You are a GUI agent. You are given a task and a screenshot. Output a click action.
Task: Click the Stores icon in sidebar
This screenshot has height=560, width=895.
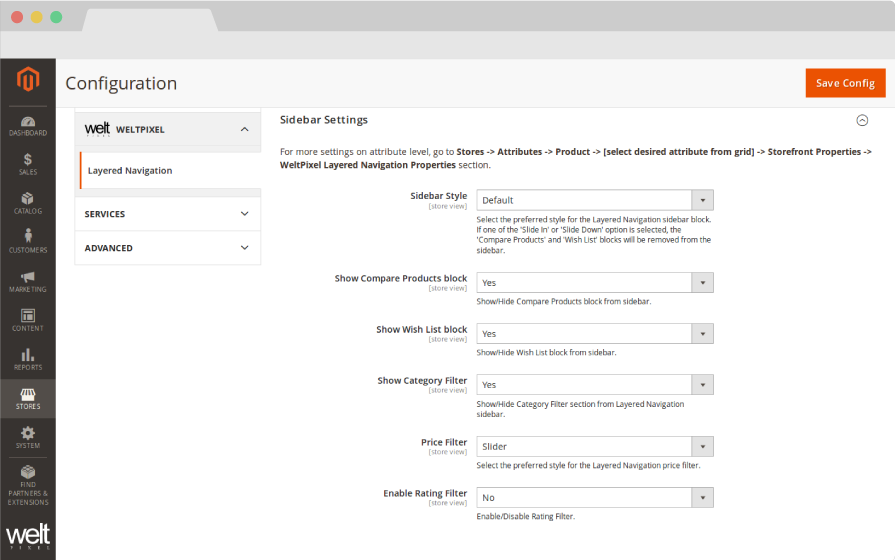pyautogui.click(x=27, y=398)
